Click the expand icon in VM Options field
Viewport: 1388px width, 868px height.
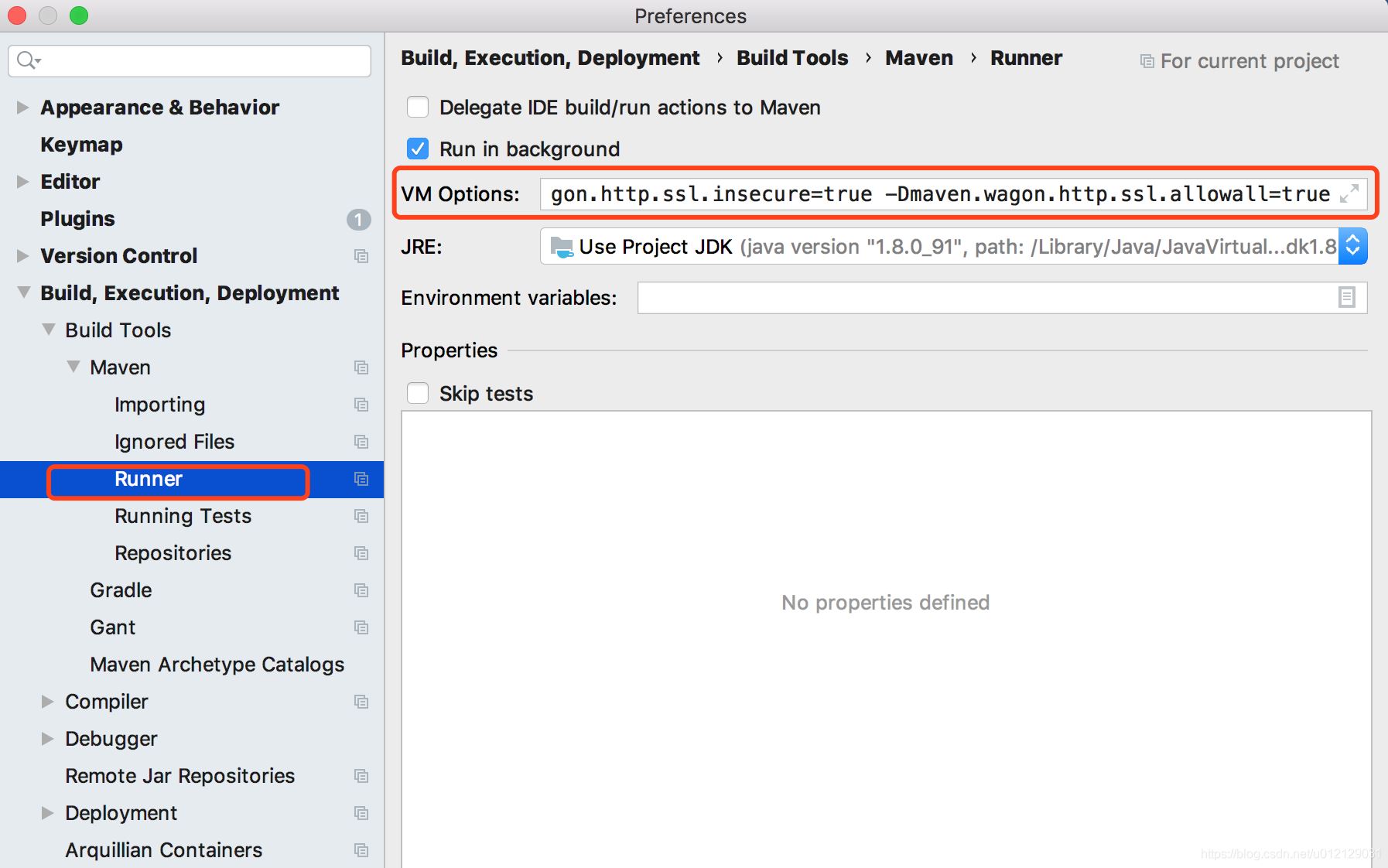click(1349, 193)
